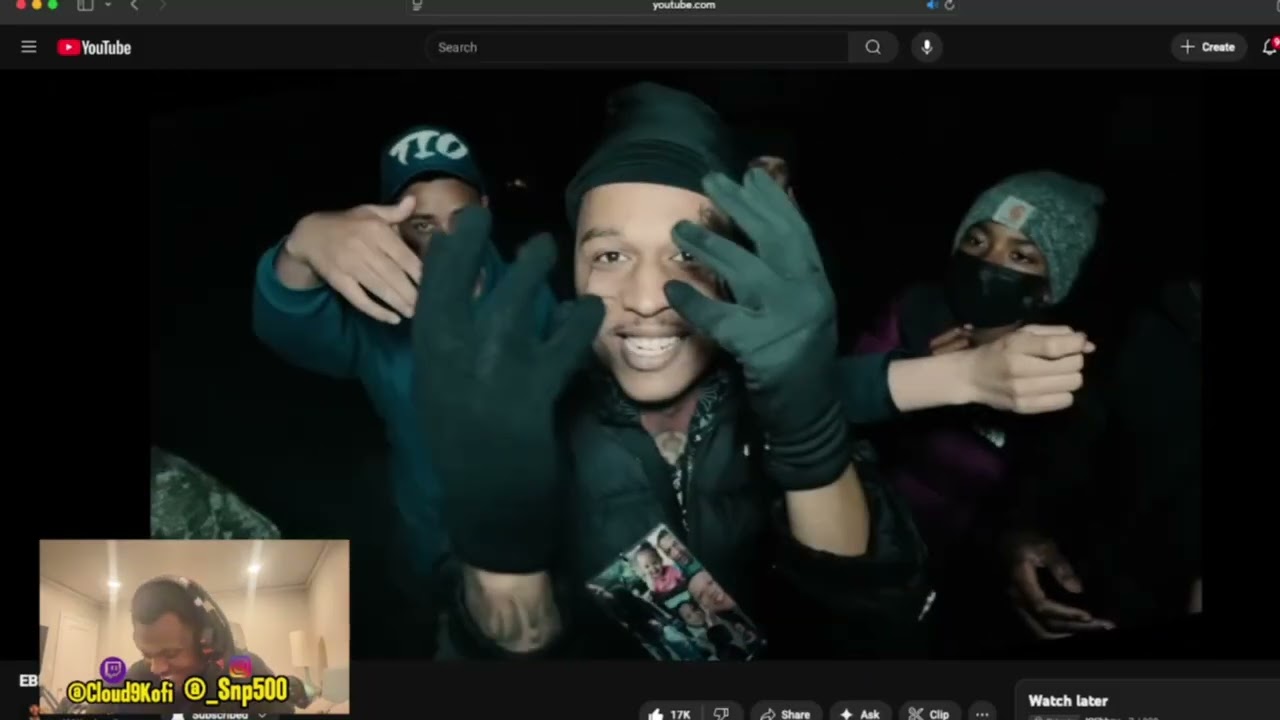
Task: Open the Ask button
Action: coord(859,713)
